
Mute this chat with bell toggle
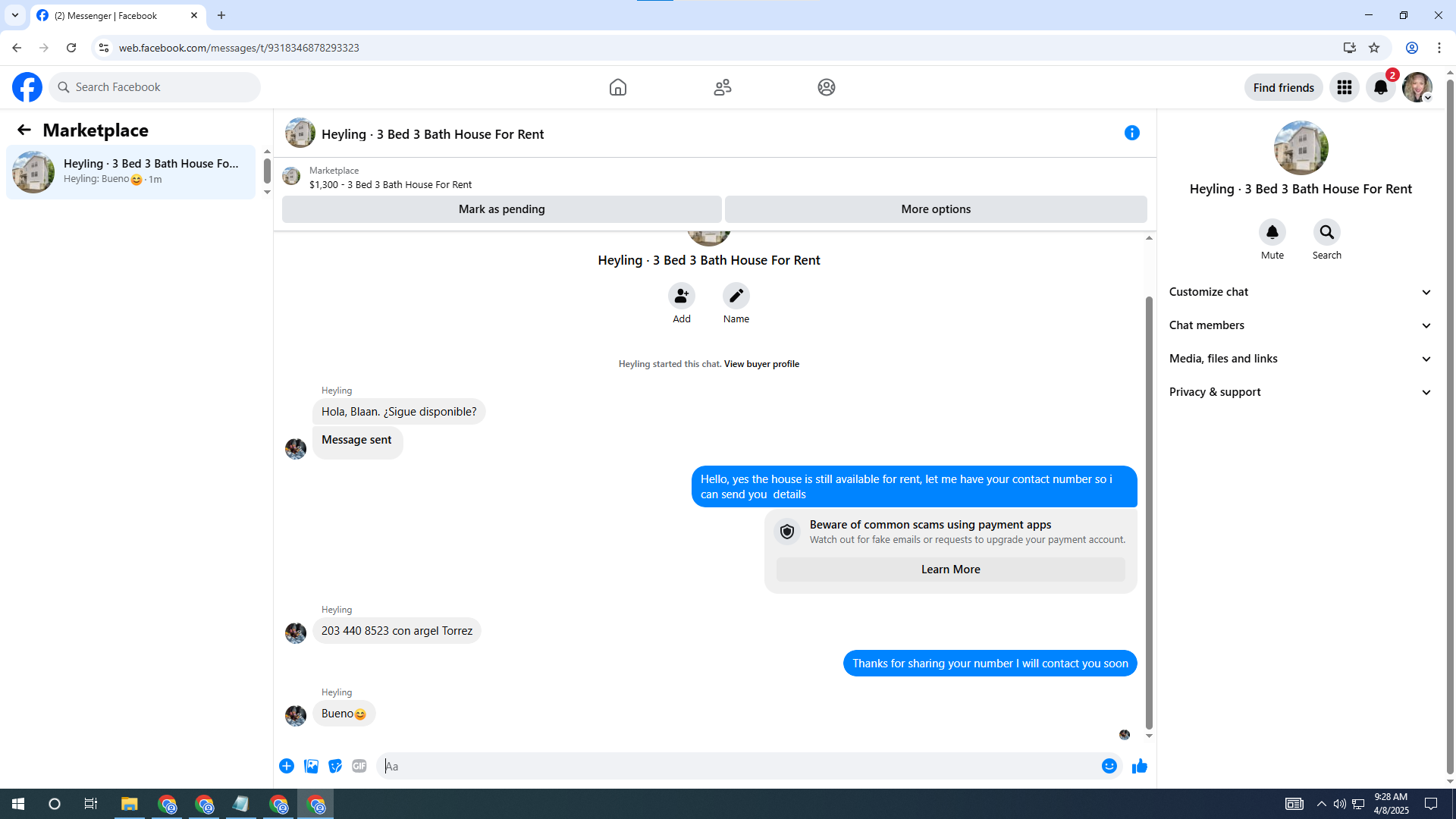pos(1272,233)
